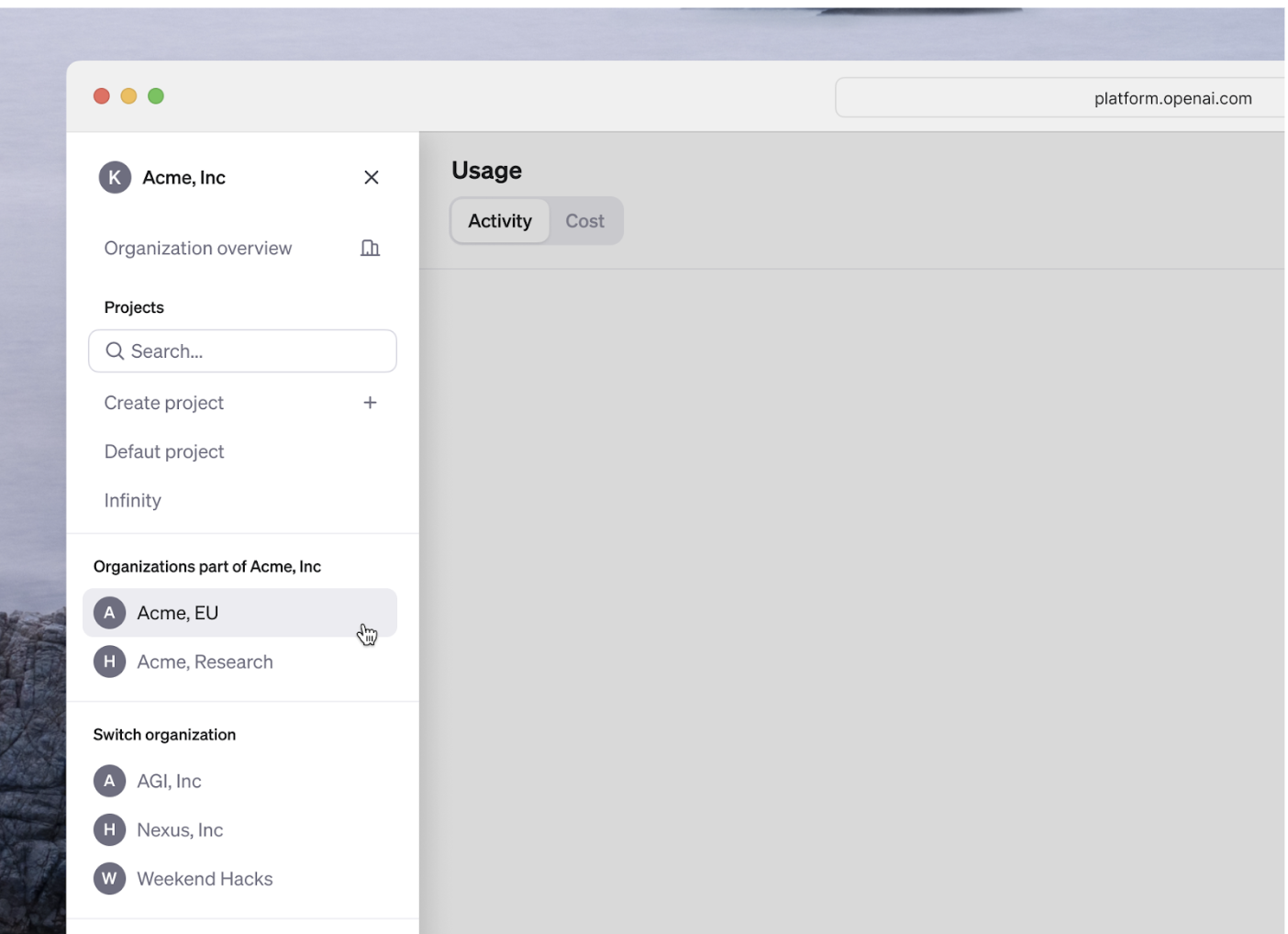Click the red close window button
The height and width of the screenshot is (934, 1288).
pos(102,96)
